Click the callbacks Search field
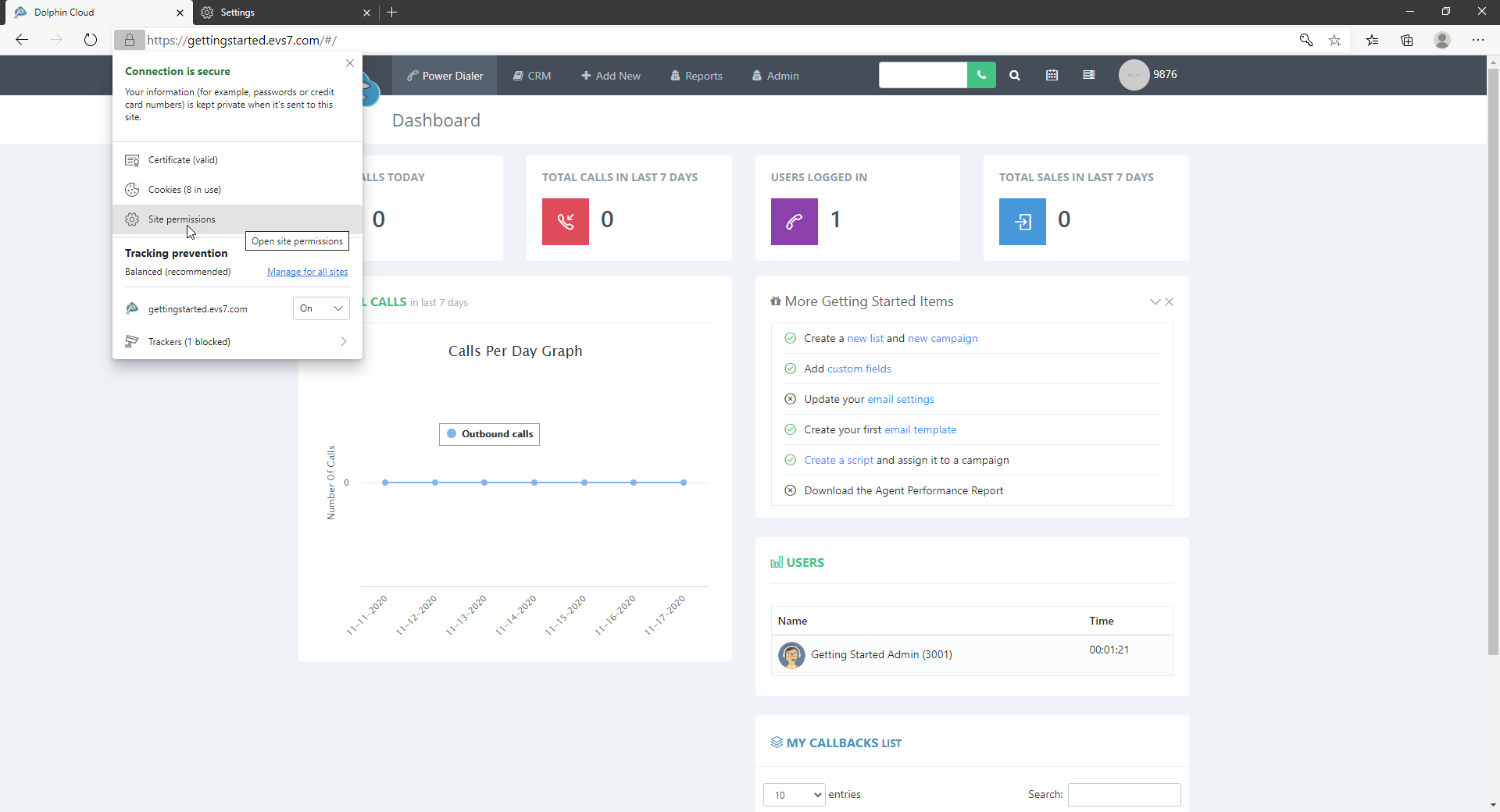Screen dimensions: 1500x812 point(1124,795)
